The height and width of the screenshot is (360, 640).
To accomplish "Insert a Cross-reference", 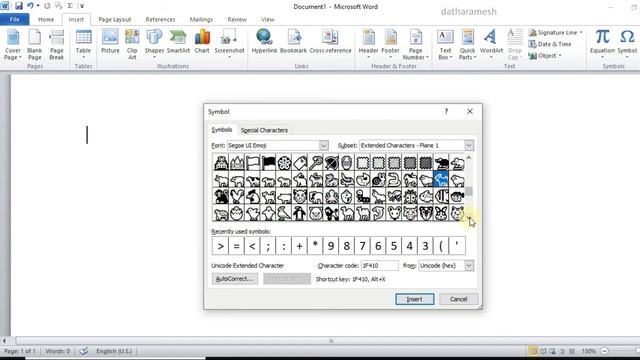I will coord(330,42).
